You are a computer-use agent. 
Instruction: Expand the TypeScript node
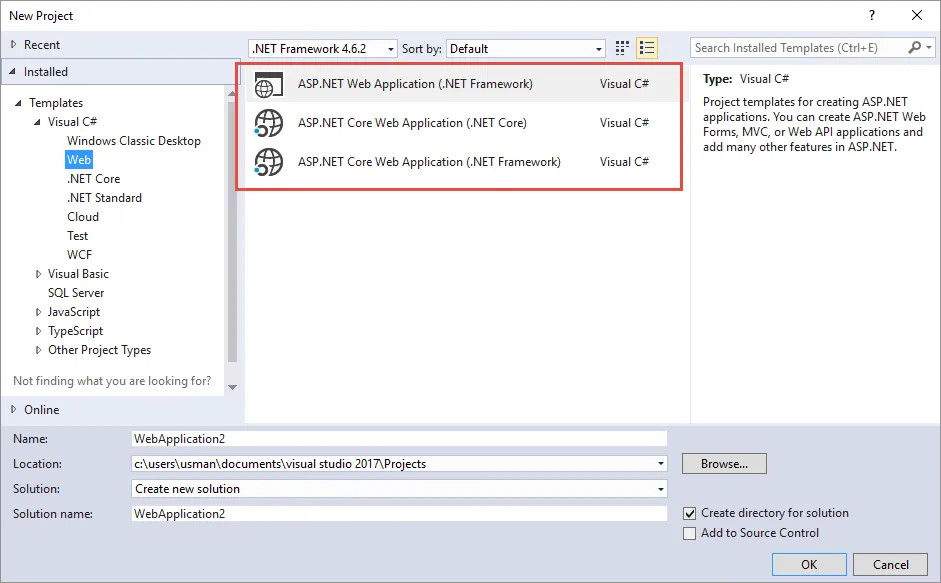pos(38,331)
